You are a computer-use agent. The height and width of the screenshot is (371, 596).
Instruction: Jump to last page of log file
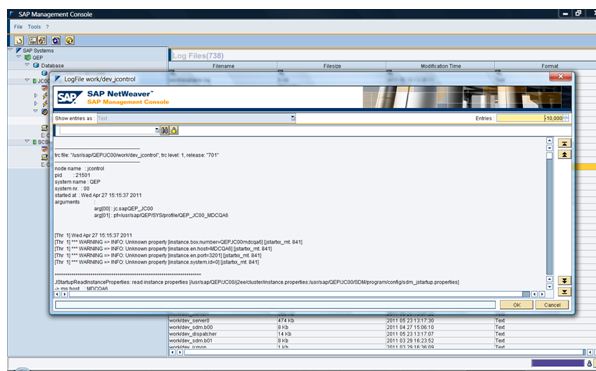564,292
